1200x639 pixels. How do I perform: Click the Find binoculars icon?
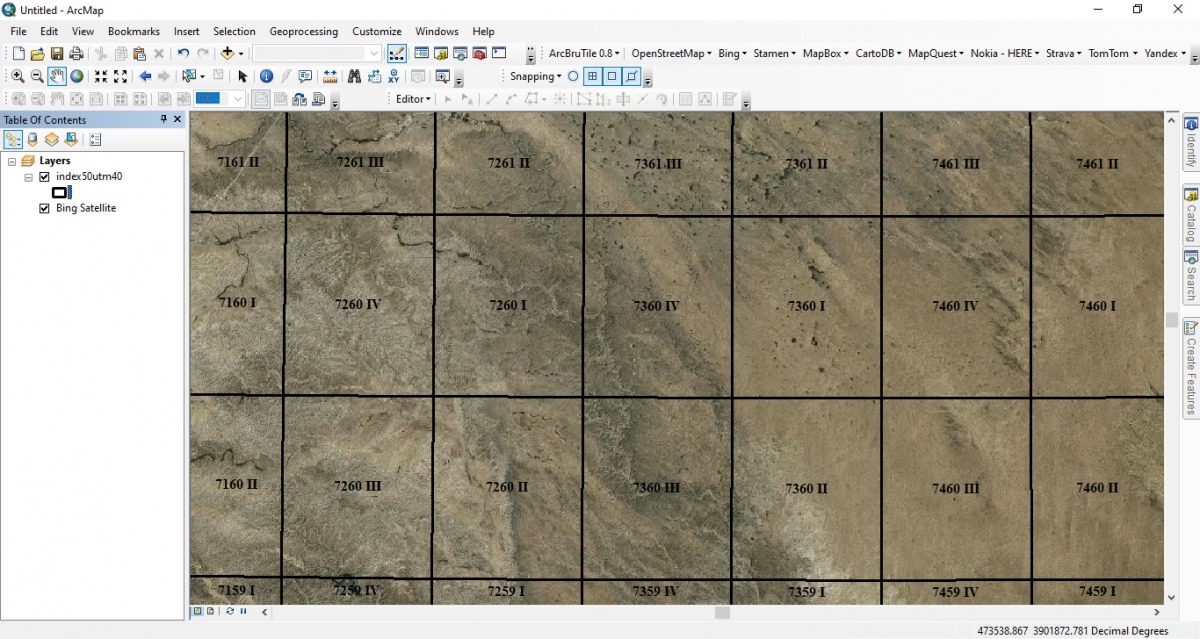[354, 76]
